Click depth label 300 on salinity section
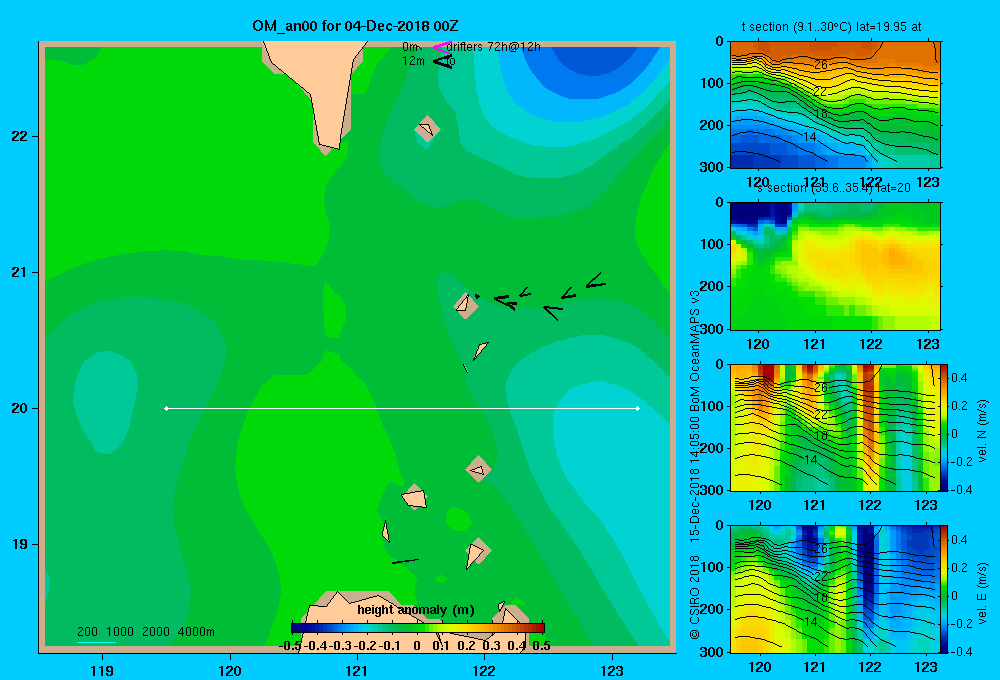This screenshot has width=1000, height=680. tap(712, 329)
